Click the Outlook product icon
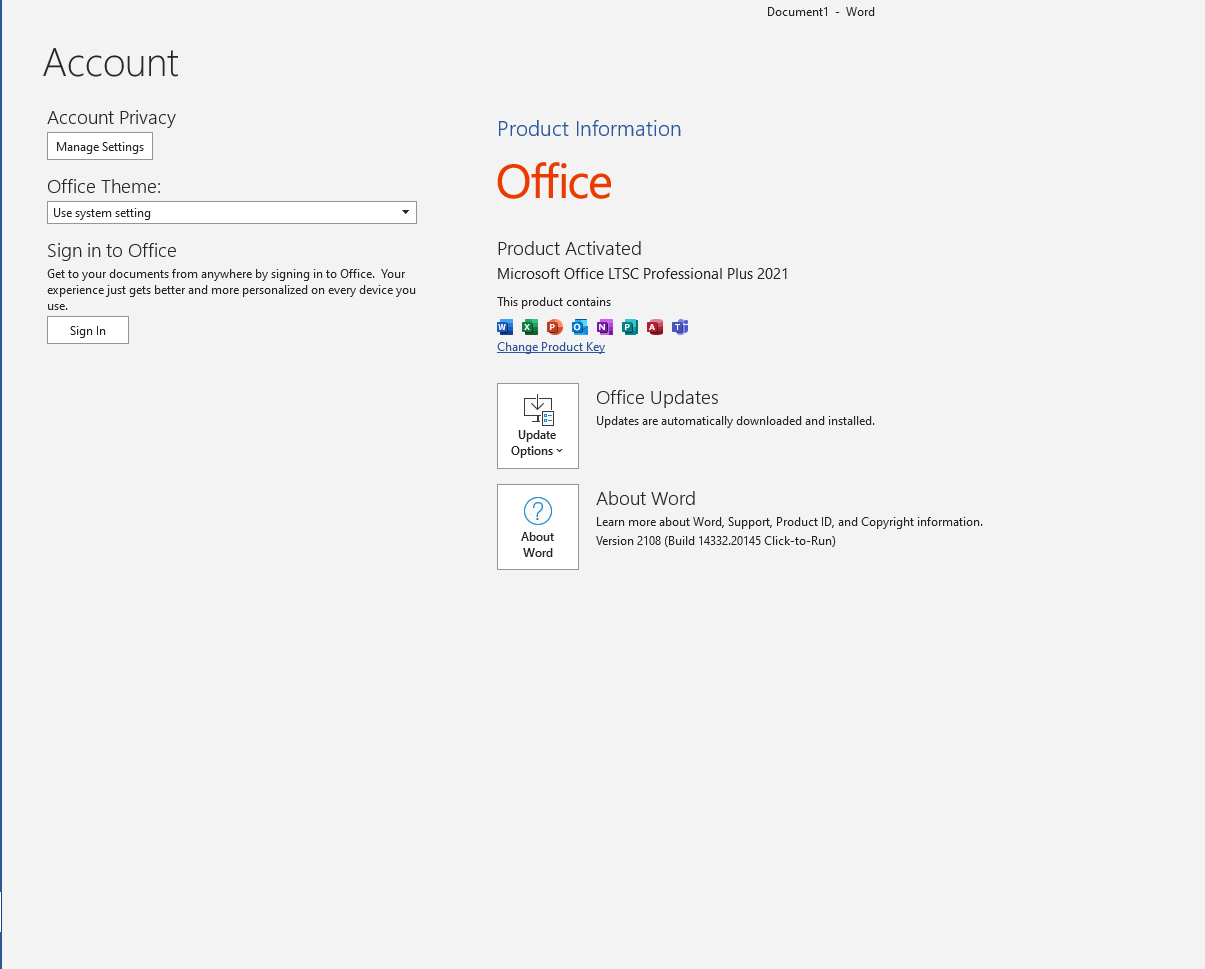This screenshot has height=969, width=1205. pos(580,327)
